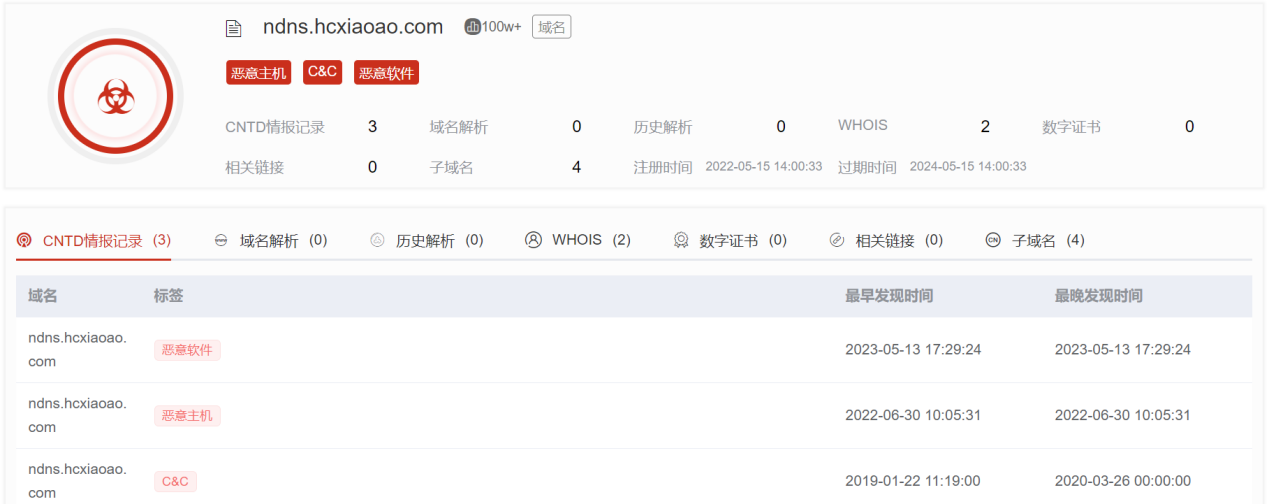Click the red C&C tag in header

(x=323, y=72)
